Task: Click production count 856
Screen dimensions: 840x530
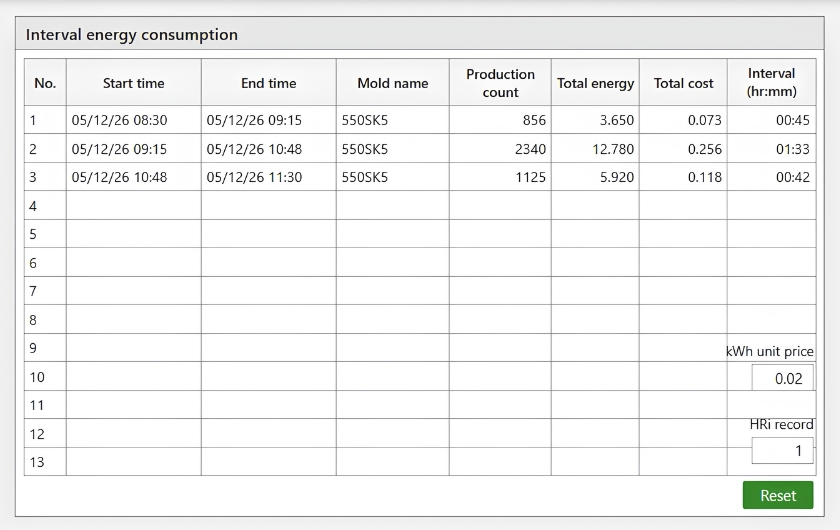Action: coord(534,120)
